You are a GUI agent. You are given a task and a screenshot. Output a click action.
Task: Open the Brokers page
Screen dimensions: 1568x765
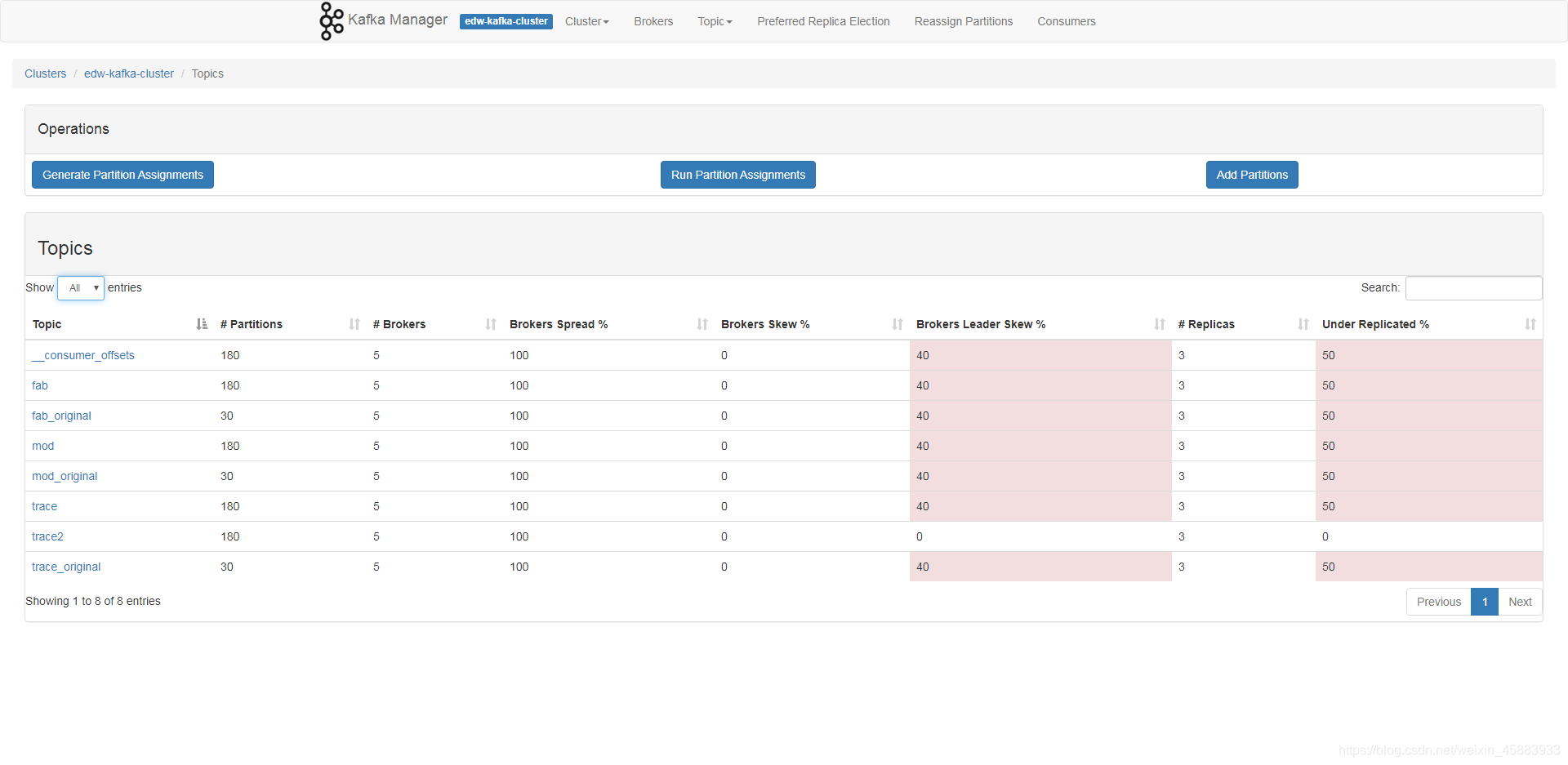pyautogui.click(x=653, y=21)
